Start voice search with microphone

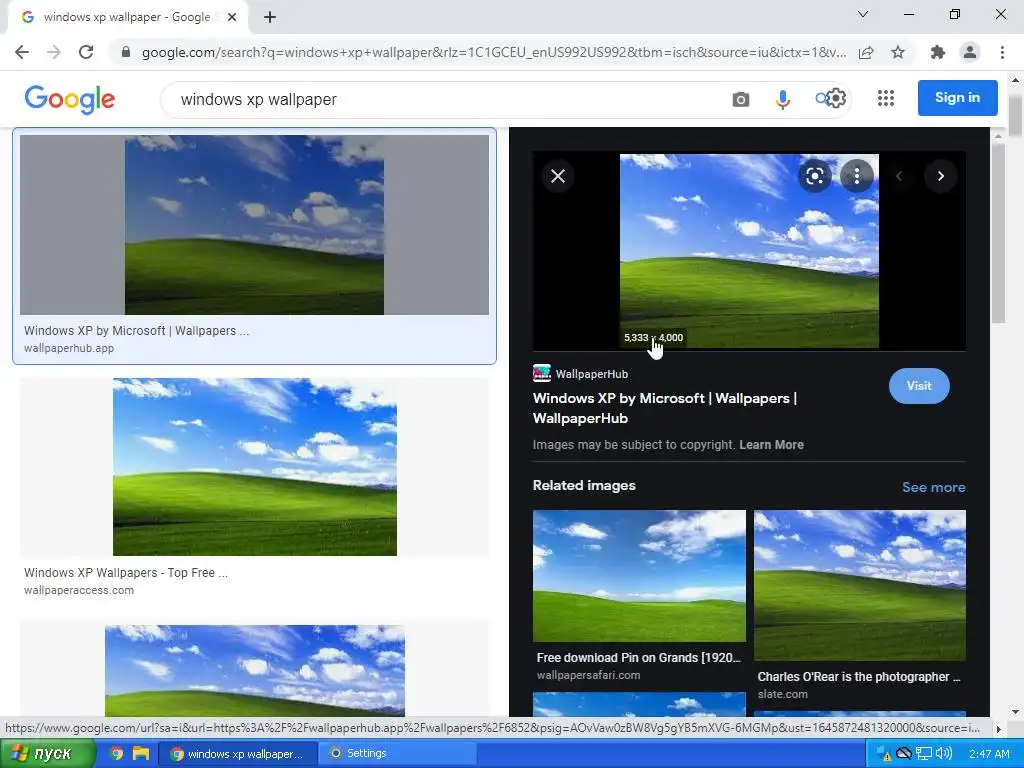(x=782, y=99)
